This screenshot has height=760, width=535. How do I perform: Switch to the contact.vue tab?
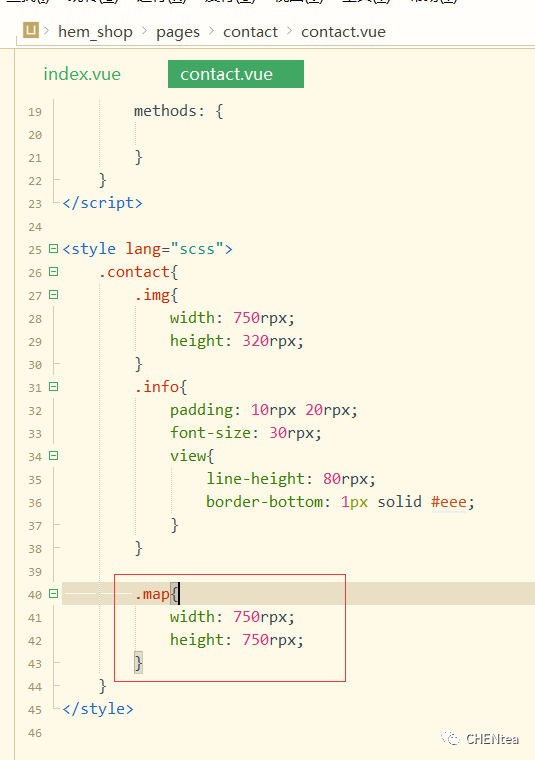click(x=236, y=74)
